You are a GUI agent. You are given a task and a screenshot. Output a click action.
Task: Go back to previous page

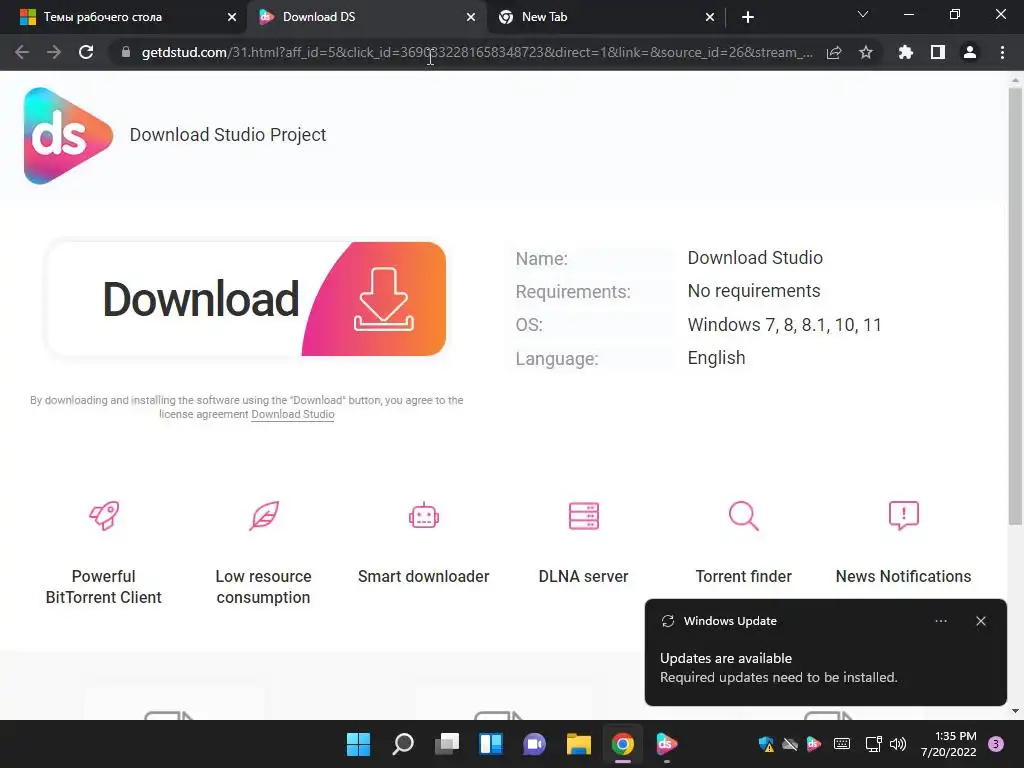pyautogui.click(x=22, y=52)
